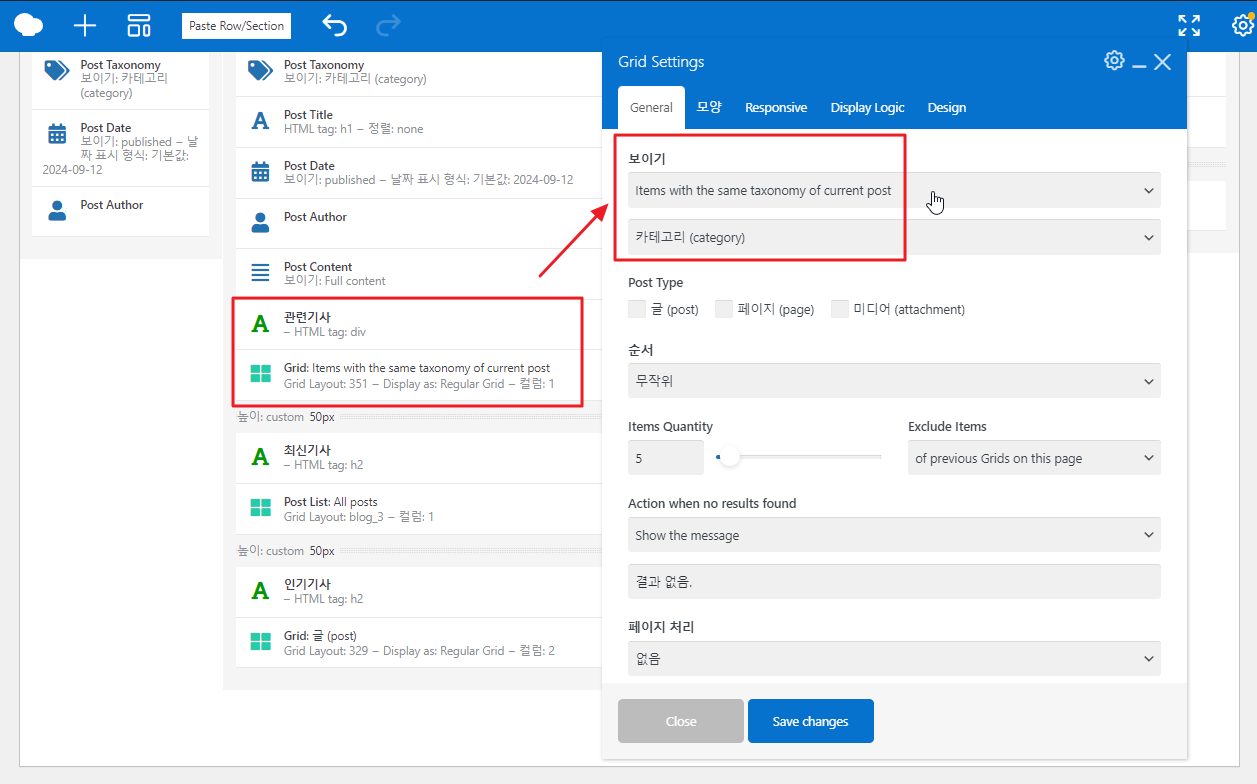Screen dimensions: 1257x784
Task: Click the Post Author person icon in left sidebar
Action: point(57,211)
